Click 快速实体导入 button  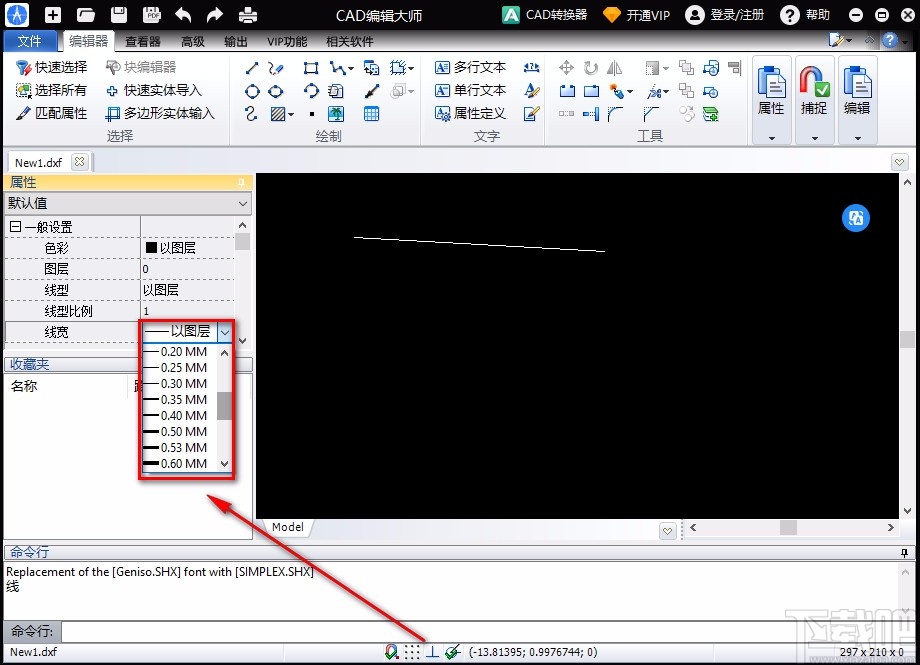point(154,90)
